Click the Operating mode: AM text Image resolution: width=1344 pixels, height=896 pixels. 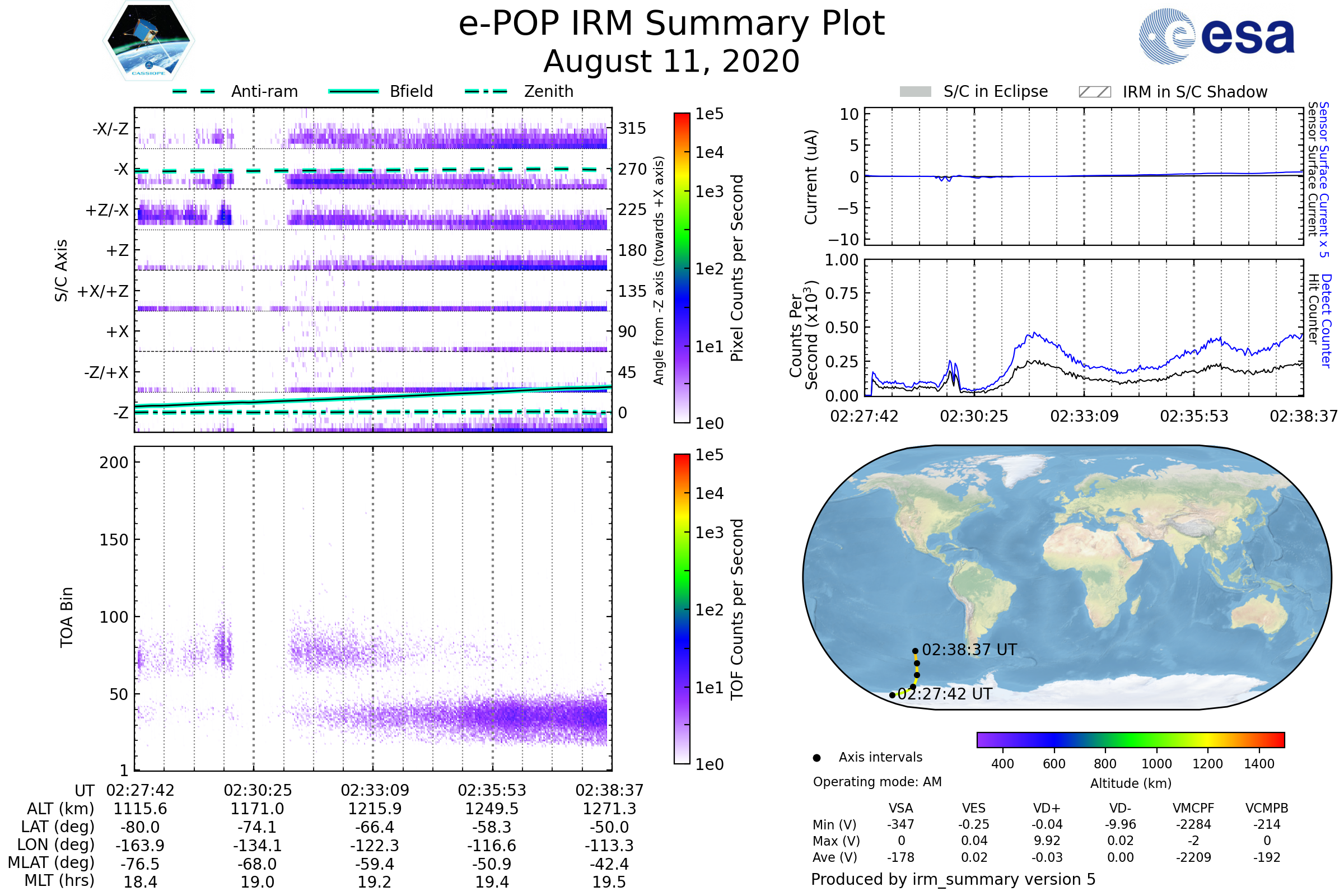(x=877, y=782)
